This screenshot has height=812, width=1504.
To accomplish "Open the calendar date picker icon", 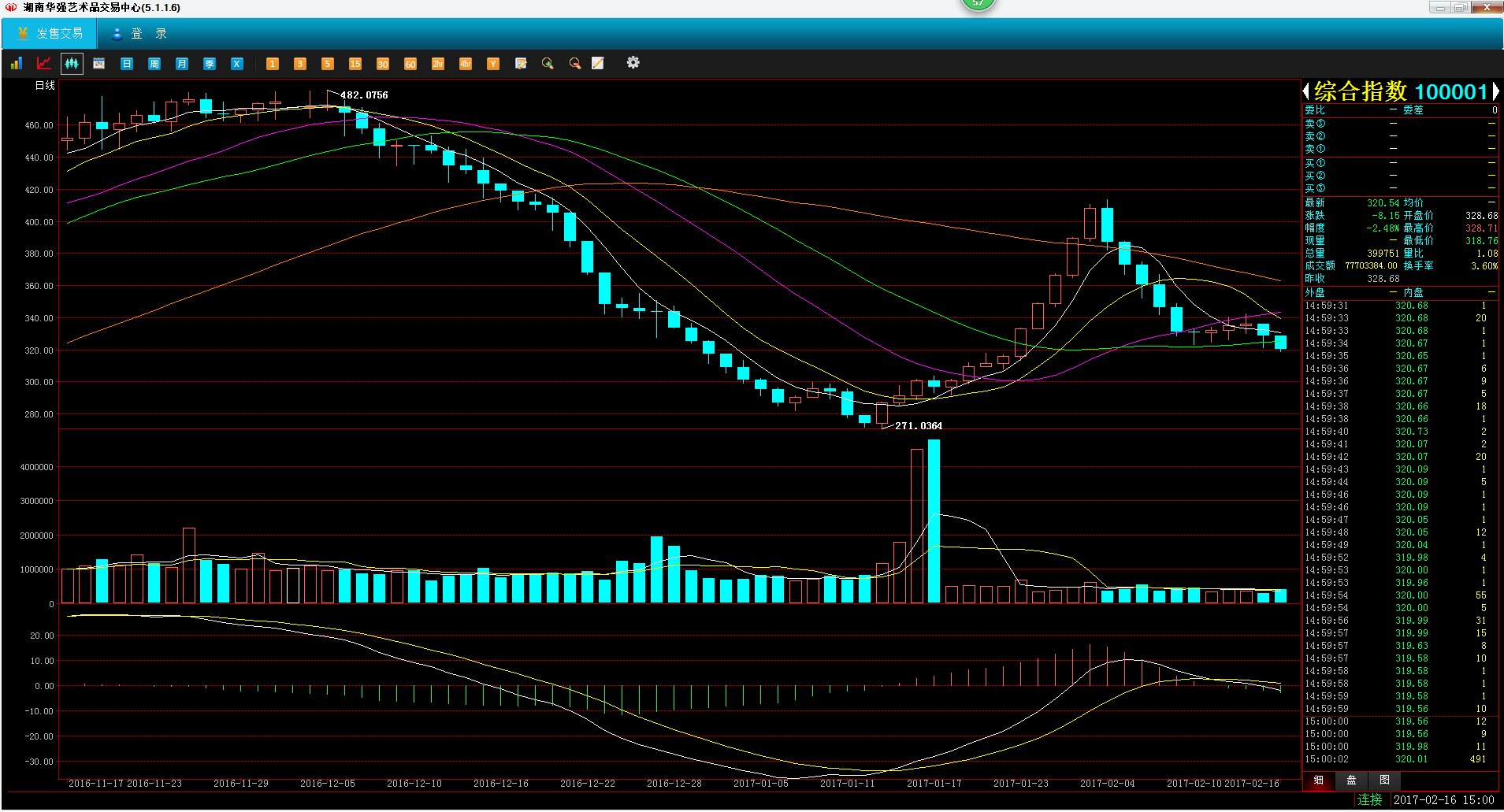I will tap(99, 63).
